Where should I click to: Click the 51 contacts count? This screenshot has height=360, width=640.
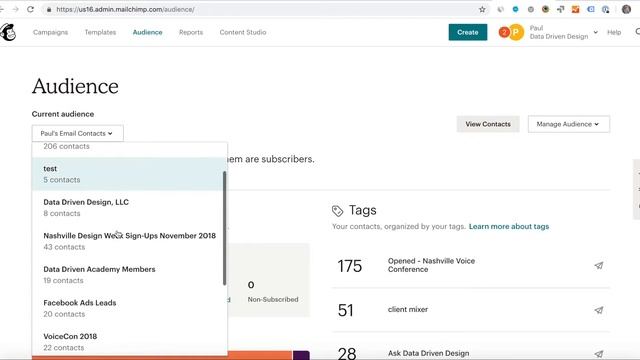point(345,311)
